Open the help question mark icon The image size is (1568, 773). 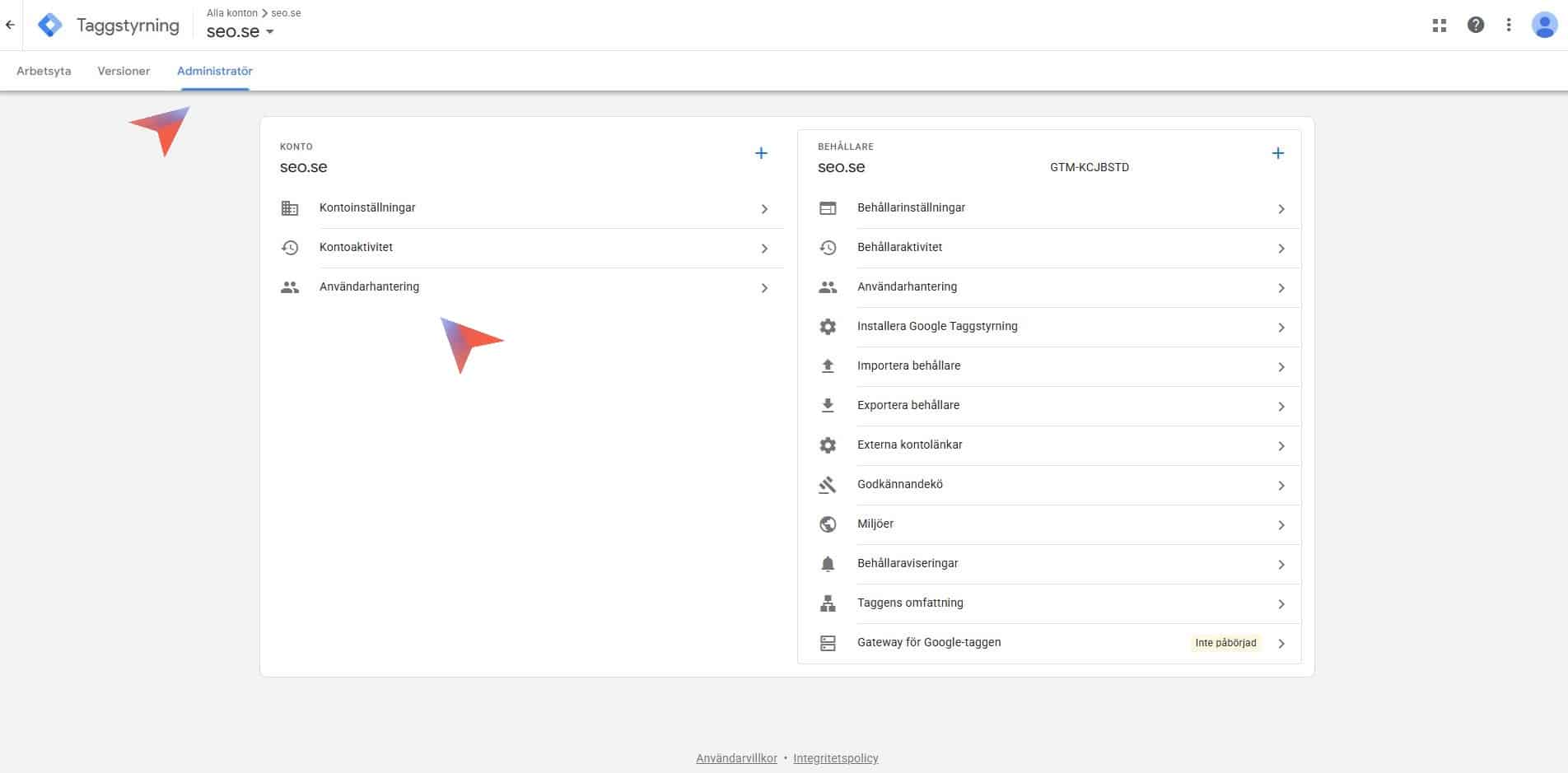click(1476, 26)
